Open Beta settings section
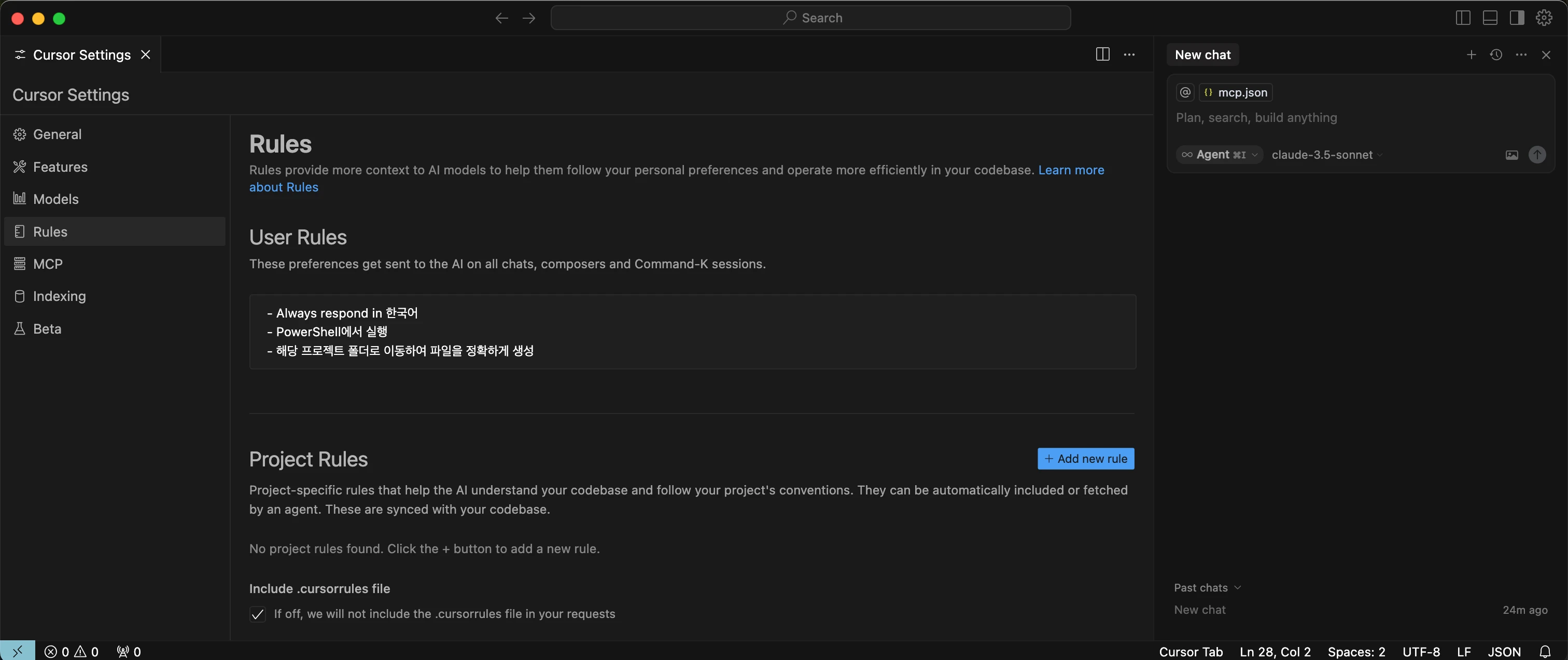Viewport: 1568px width, 660px height. click(115, 329)
